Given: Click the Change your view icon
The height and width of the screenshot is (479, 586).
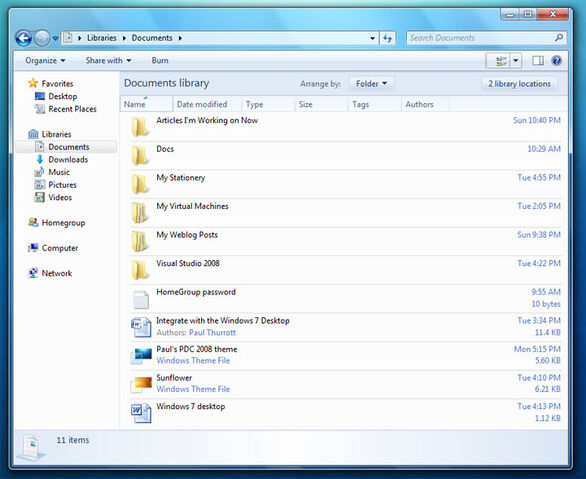Looking at the screenshot, I should pyautogui.click(x=501, y=61).
